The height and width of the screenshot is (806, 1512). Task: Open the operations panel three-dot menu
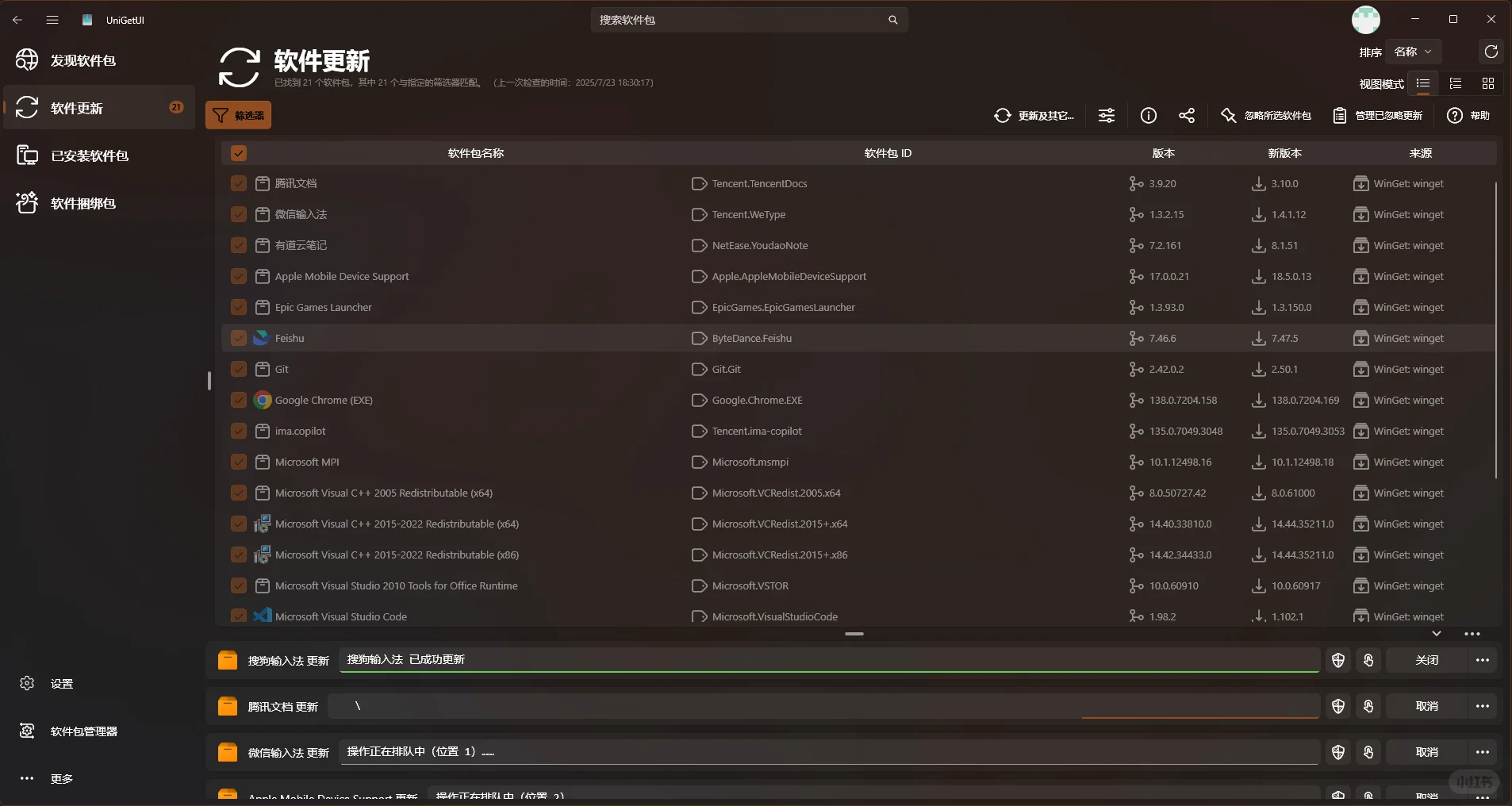pos(1472,634)
